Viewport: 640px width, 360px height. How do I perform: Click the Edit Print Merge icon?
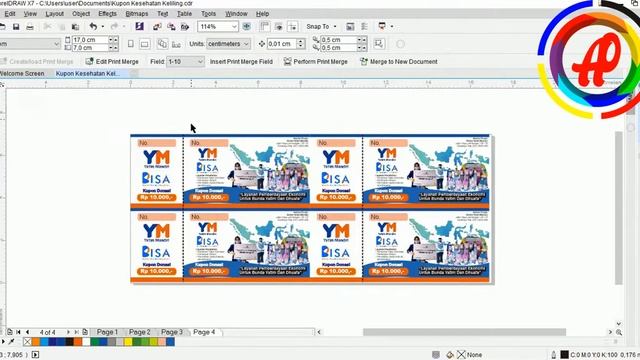click(89, 61)
